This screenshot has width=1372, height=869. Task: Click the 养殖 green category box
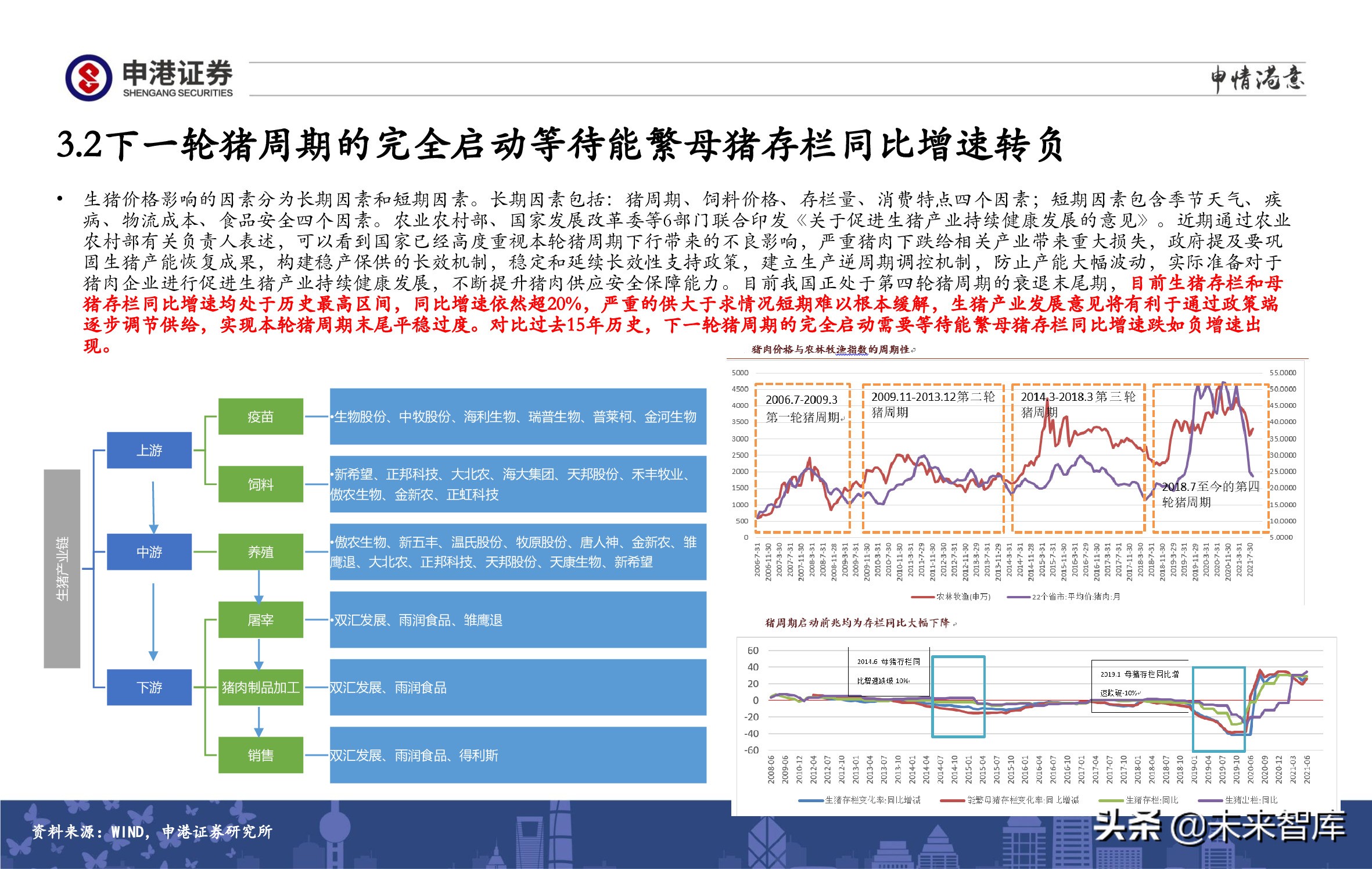tap(261, 552)
